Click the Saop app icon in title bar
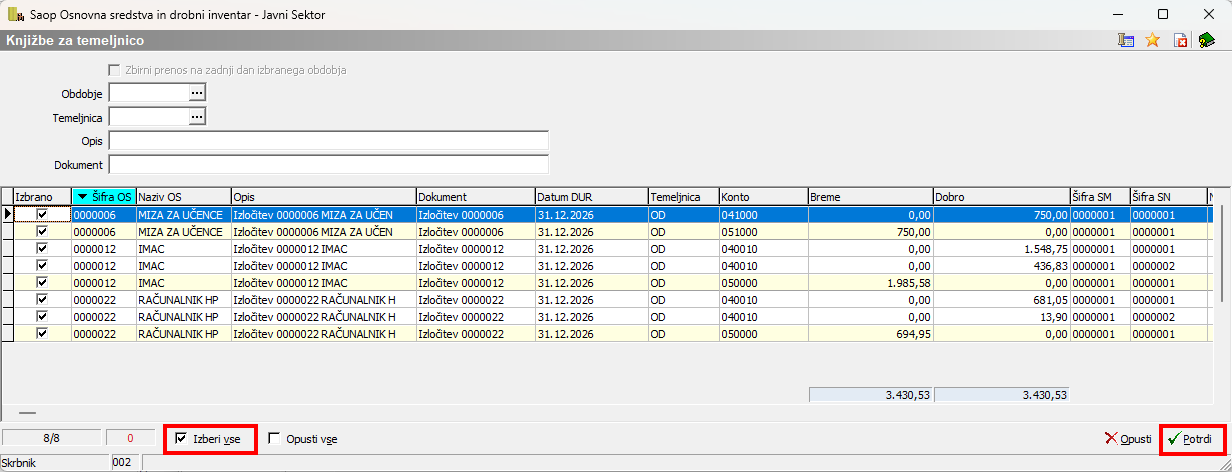Image resolution: width=1232 pixels, height=472 pixels. point(15,14)
